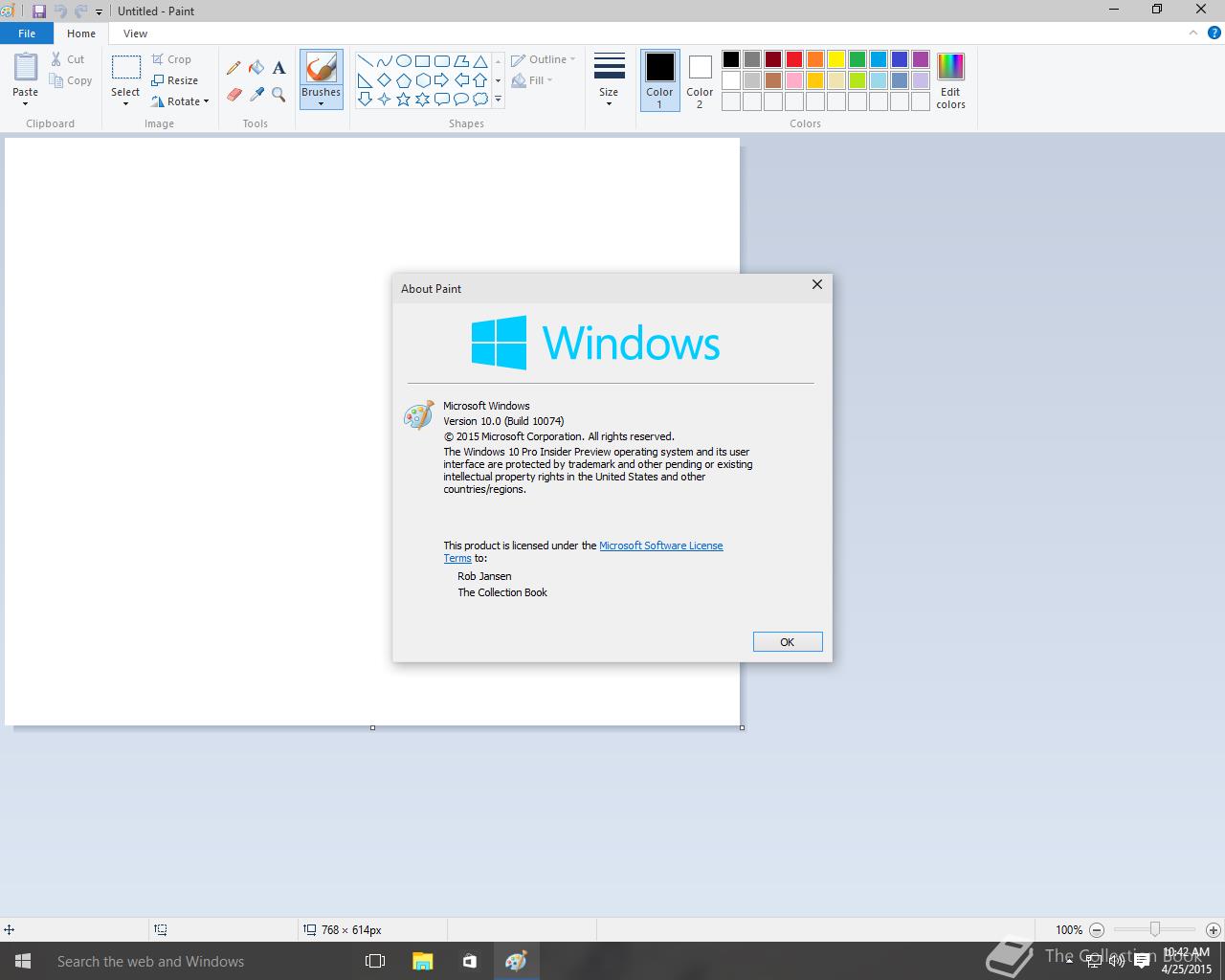Open File Explorer from taskbar
The width and height of the screenshot is (1225, 980).
422,961
